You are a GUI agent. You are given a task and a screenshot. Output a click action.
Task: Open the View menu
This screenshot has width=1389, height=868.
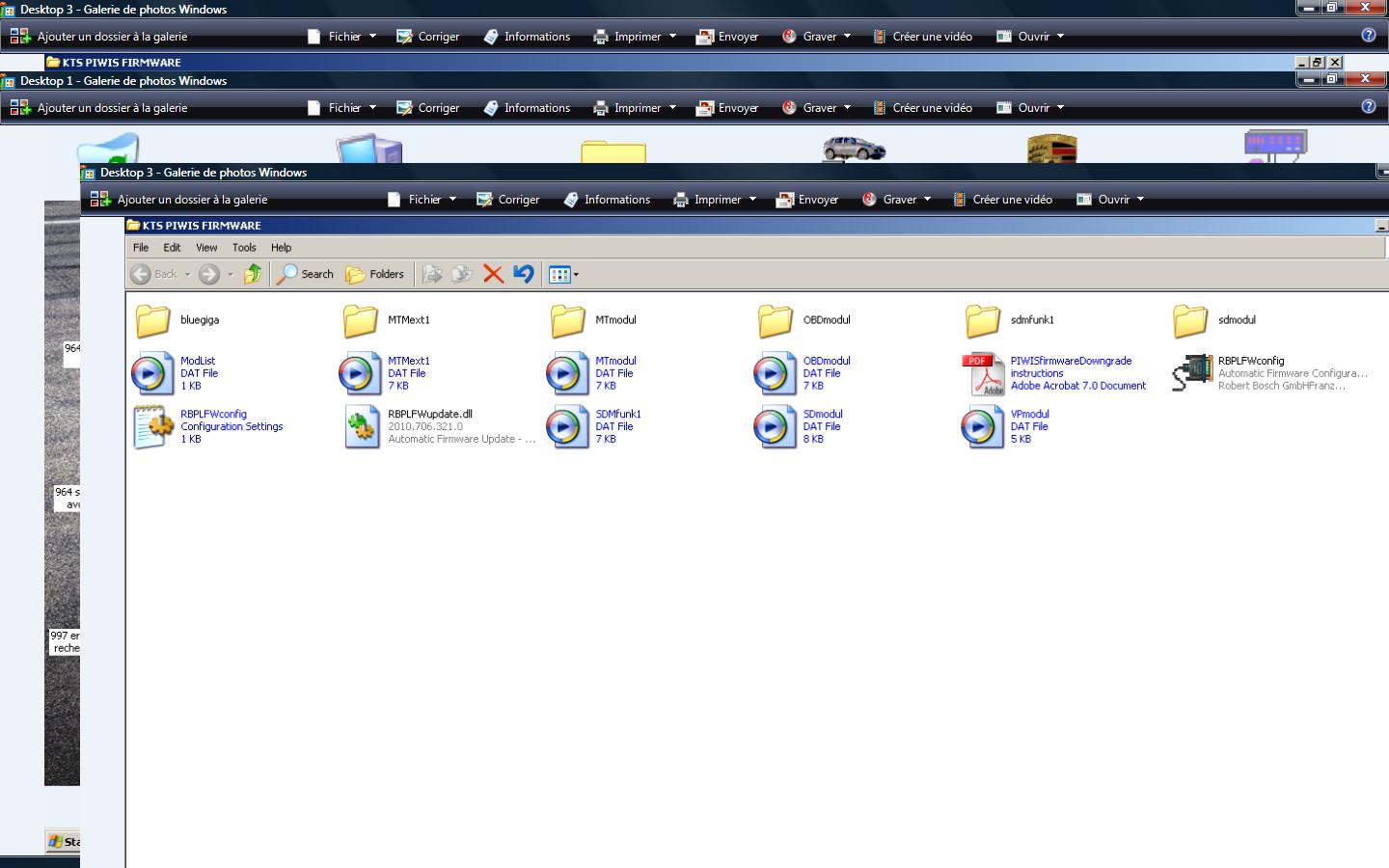[206, 248]
